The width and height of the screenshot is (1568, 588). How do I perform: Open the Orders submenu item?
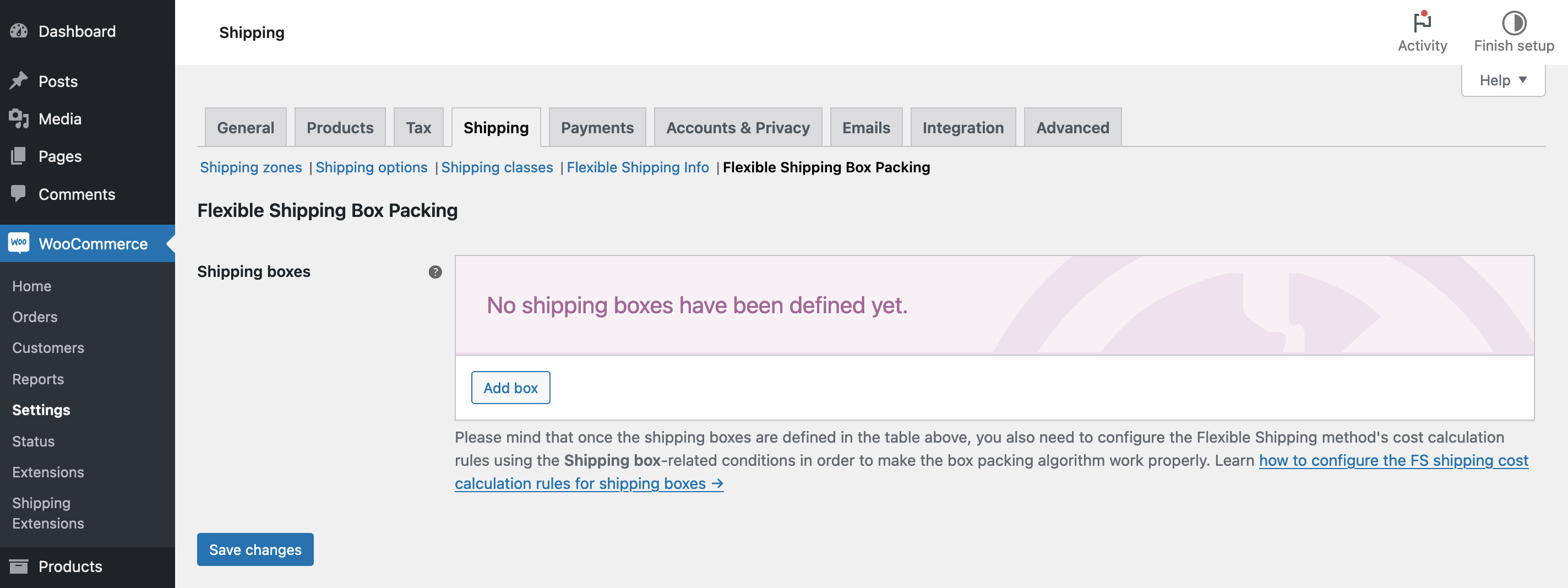click(x=35, y=317)
